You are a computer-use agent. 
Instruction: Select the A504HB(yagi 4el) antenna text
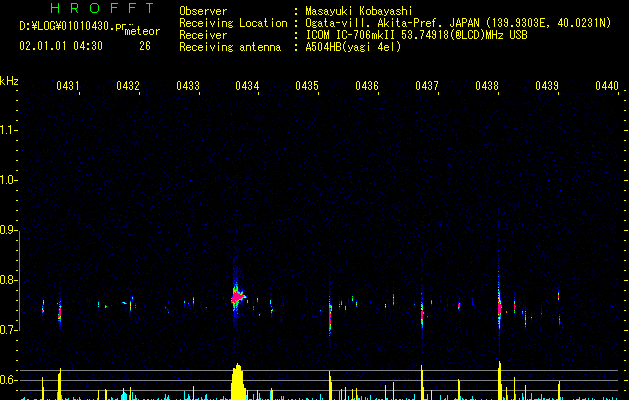point(353,47)
